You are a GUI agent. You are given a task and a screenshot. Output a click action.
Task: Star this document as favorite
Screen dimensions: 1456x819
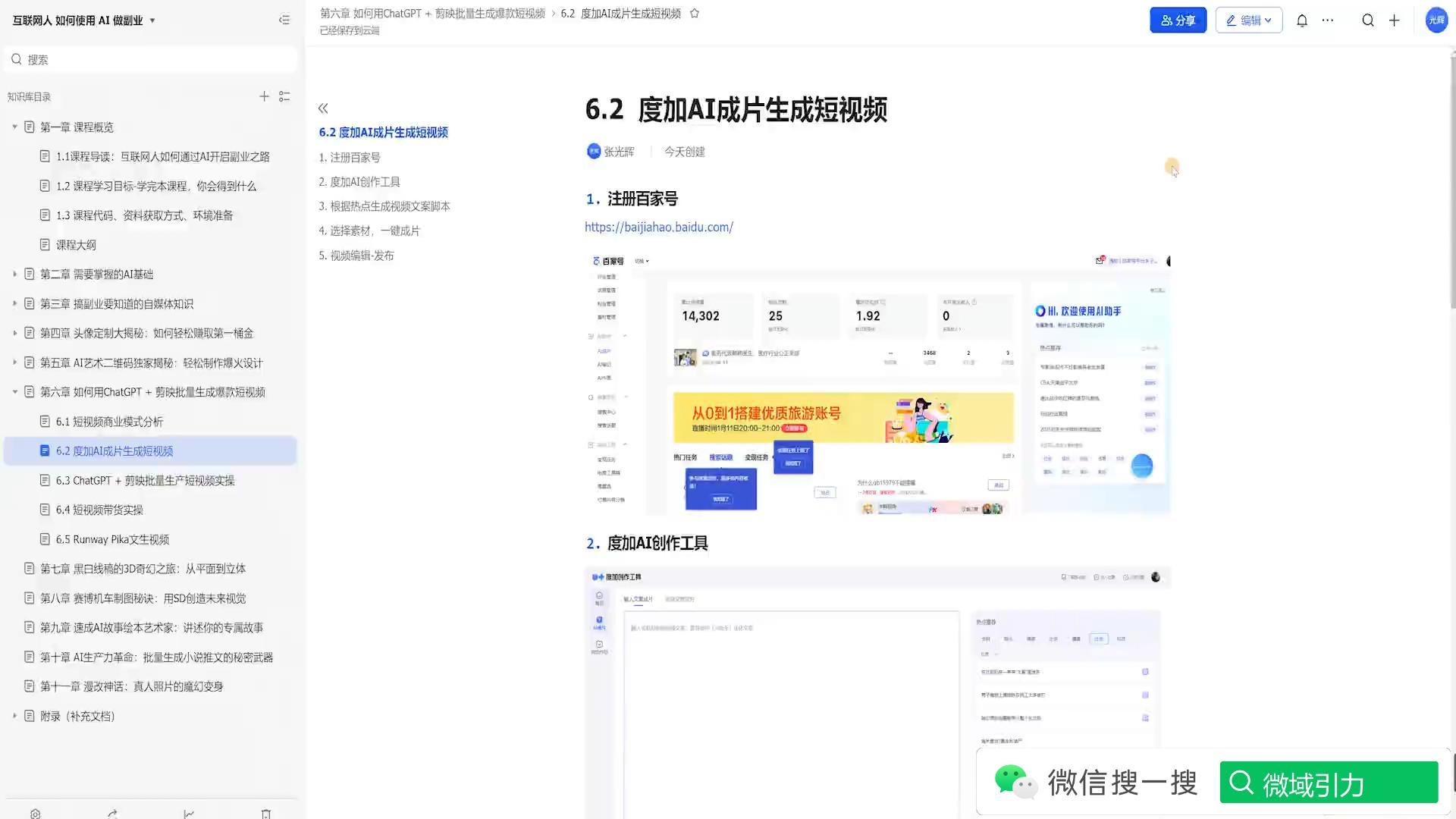coord(694,13)
